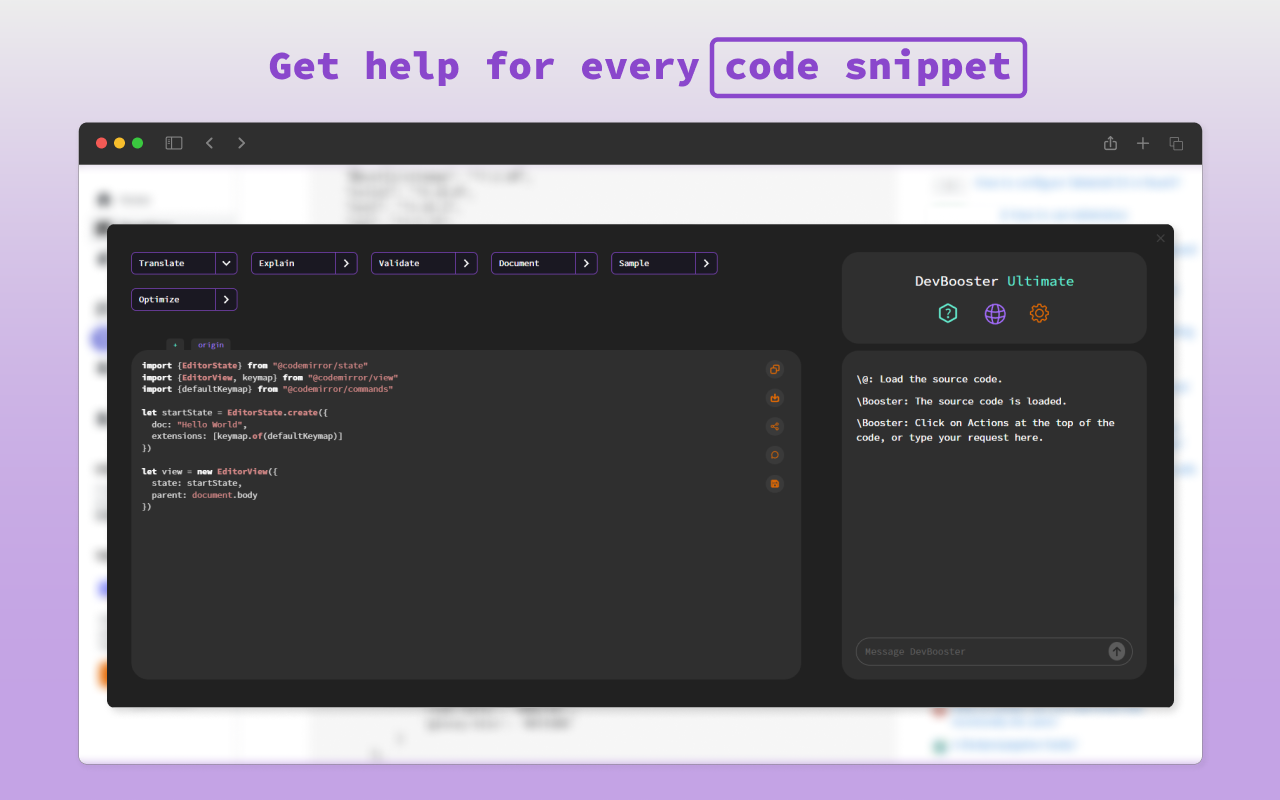Click the "@codemirror/commands" import string

[338, 389]
